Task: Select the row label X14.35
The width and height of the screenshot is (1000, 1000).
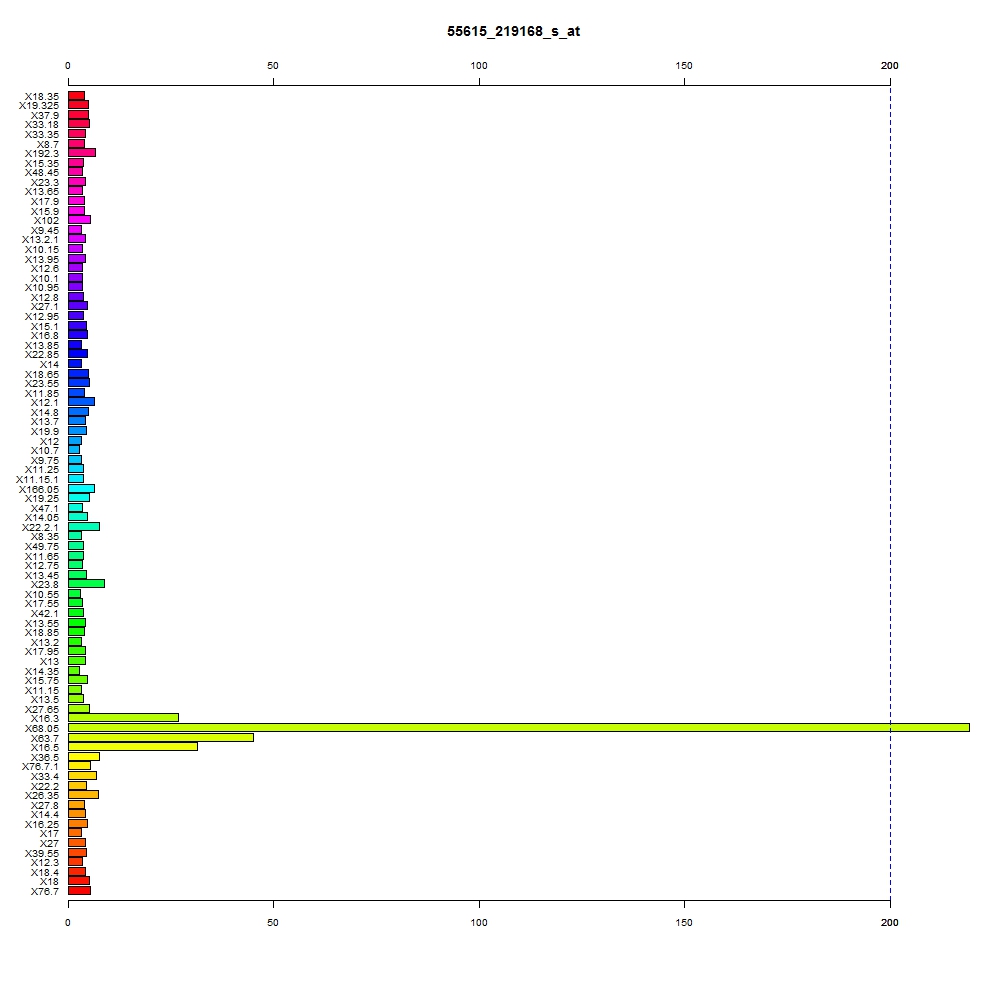Action: [x=42, y=672]
